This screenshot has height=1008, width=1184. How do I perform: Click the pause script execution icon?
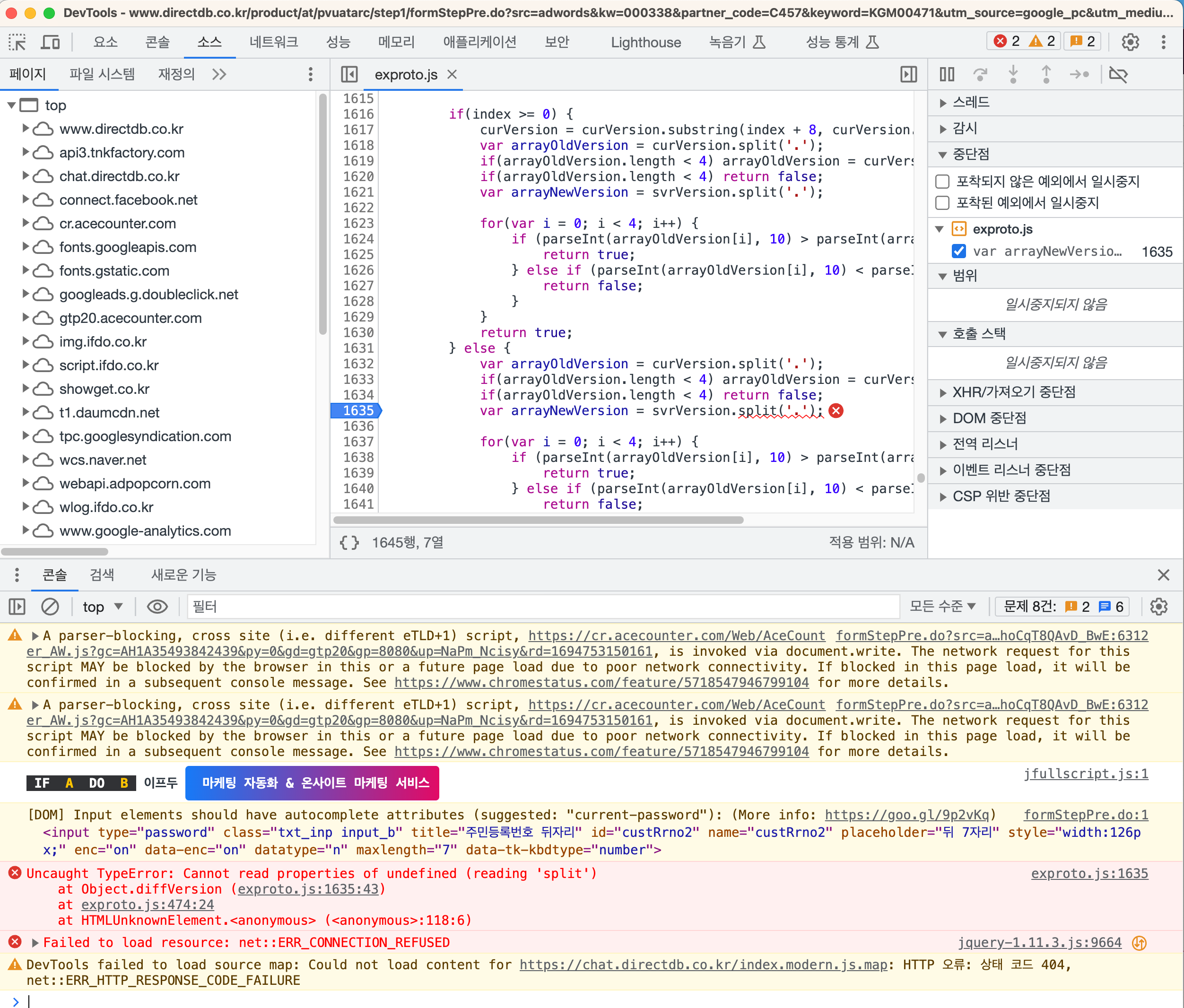(x=946, y=74)
